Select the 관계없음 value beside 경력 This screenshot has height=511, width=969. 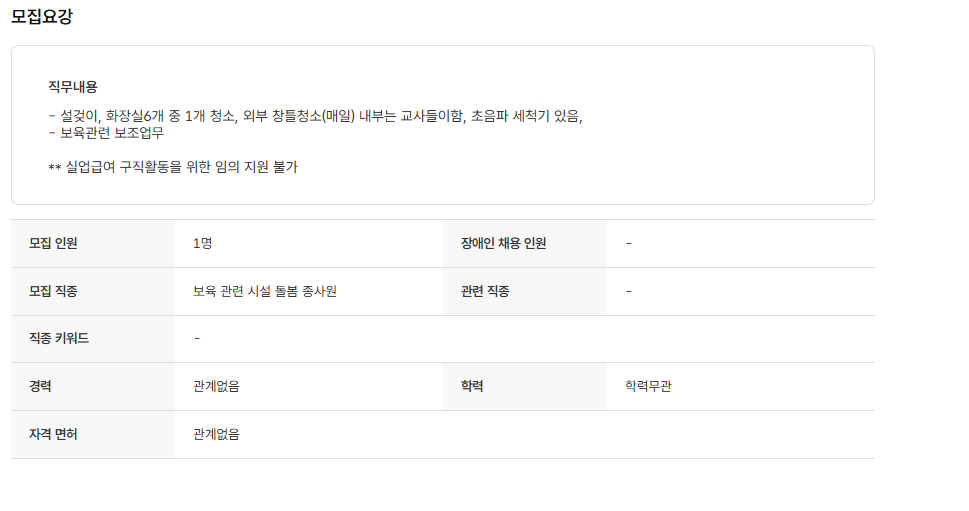pos(216,386)
